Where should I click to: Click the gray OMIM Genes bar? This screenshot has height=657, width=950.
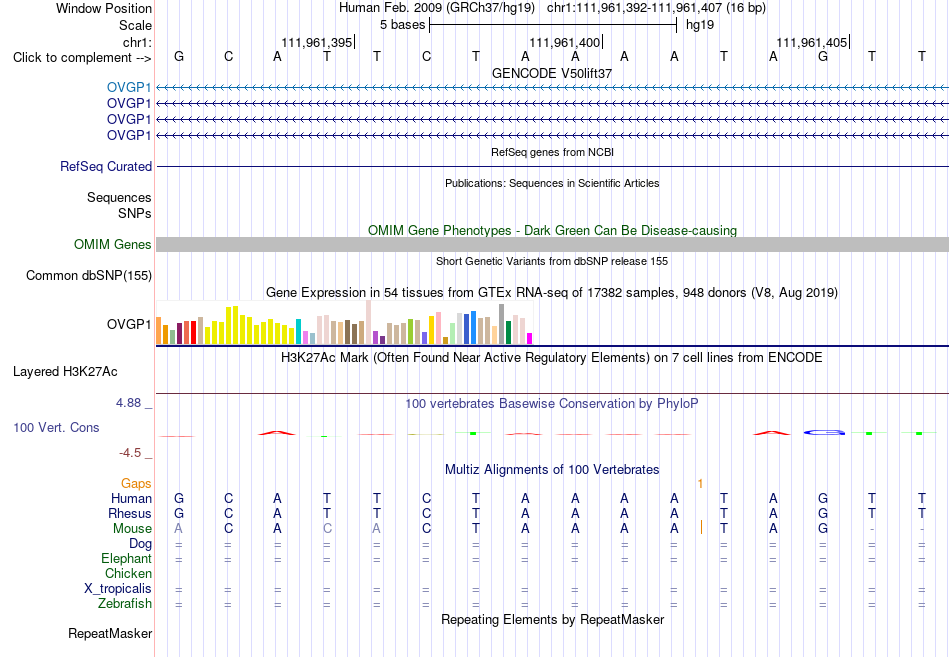pyautogui.click(x=552, y=244)
